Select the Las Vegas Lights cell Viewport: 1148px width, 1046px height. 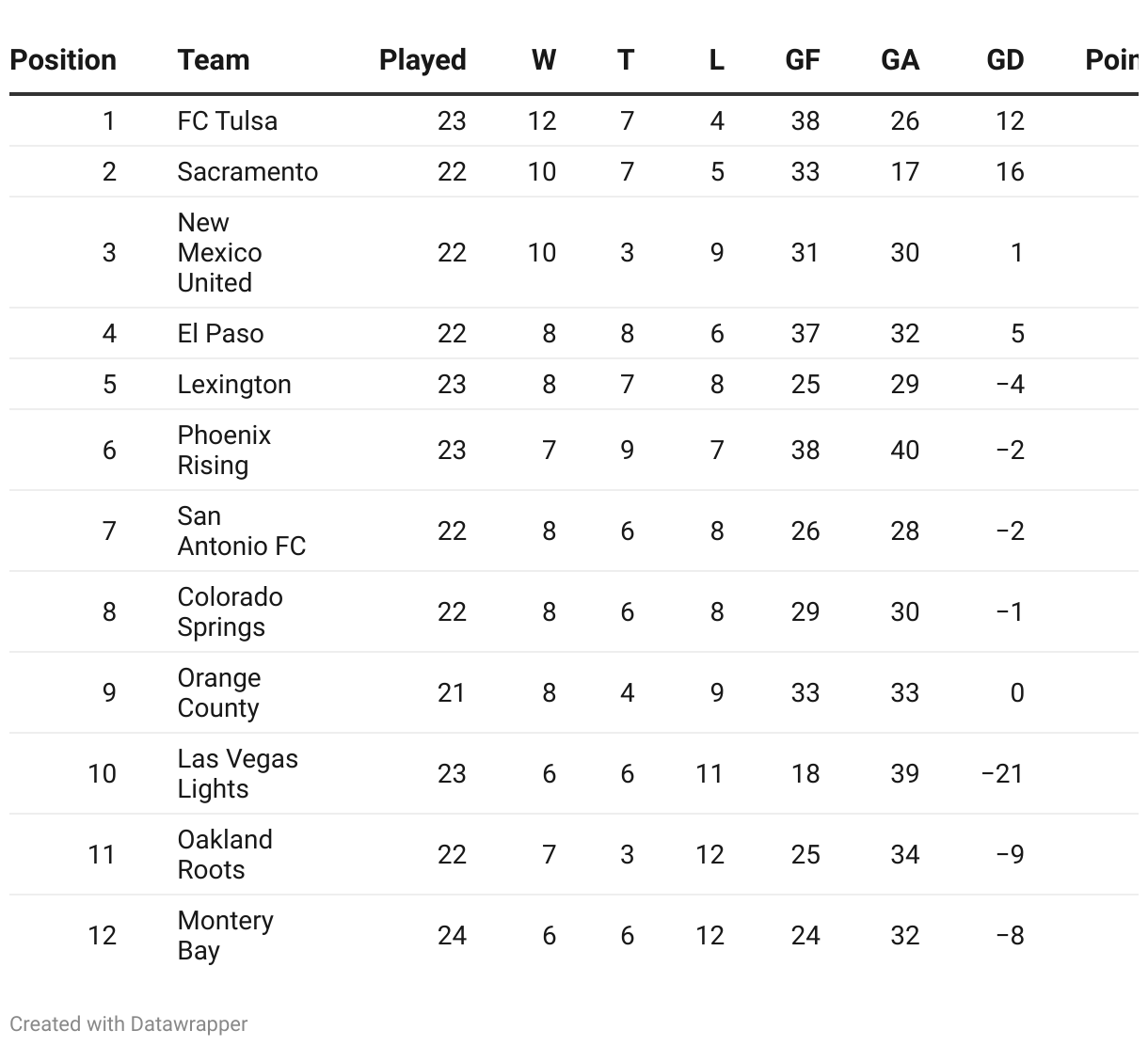237,774
